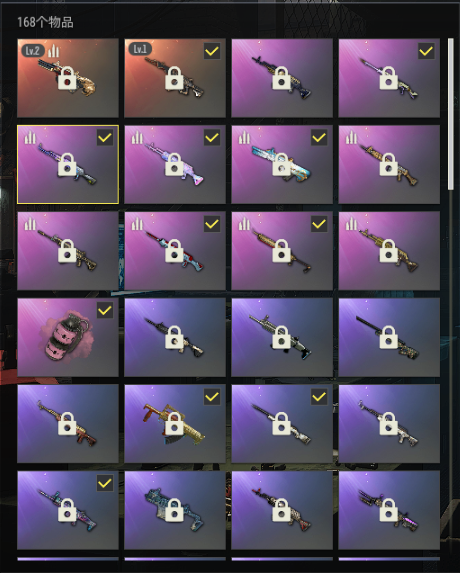This screenshot has width=460, height=573.
Task: Click lock icon on Lv.2 golden weapon
Action: coord(68,78)
